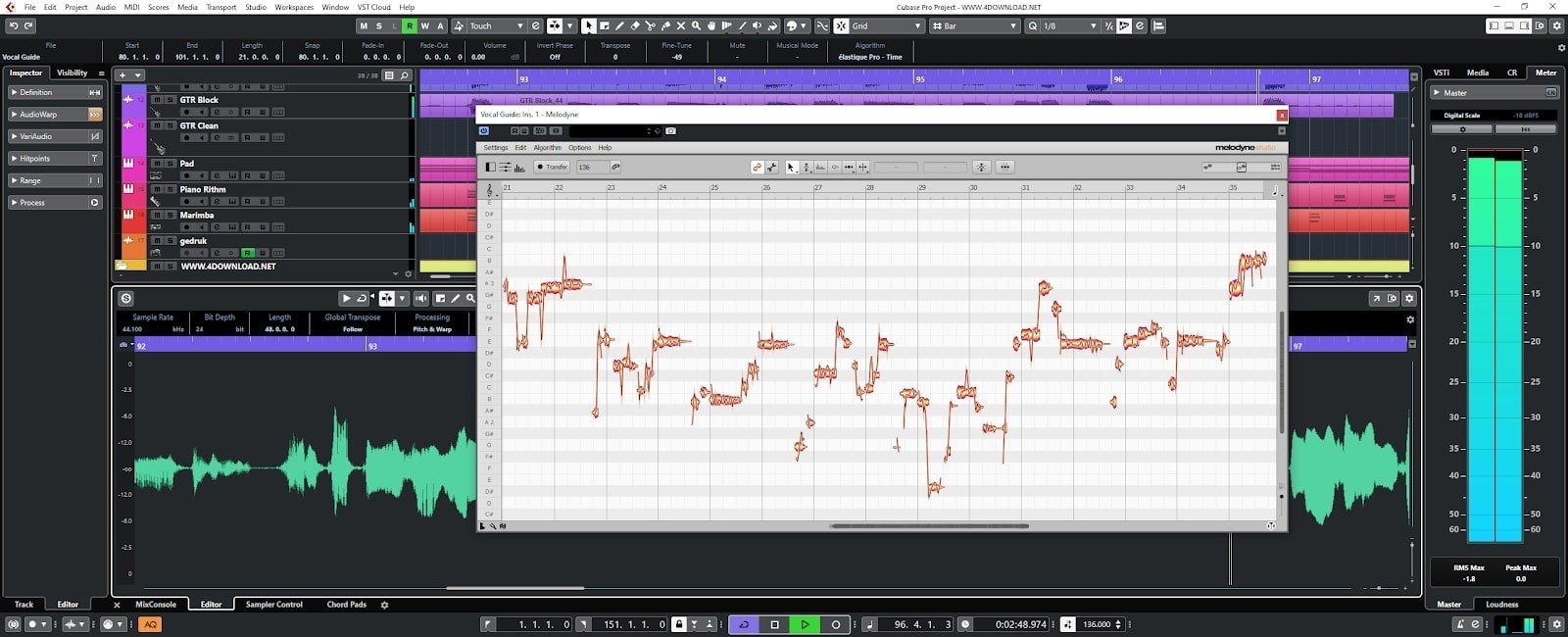Select the Object Selection arrow tool in Cubase toolbar
This screenshot has height=637, width=1568.
[x=588, y=25]
